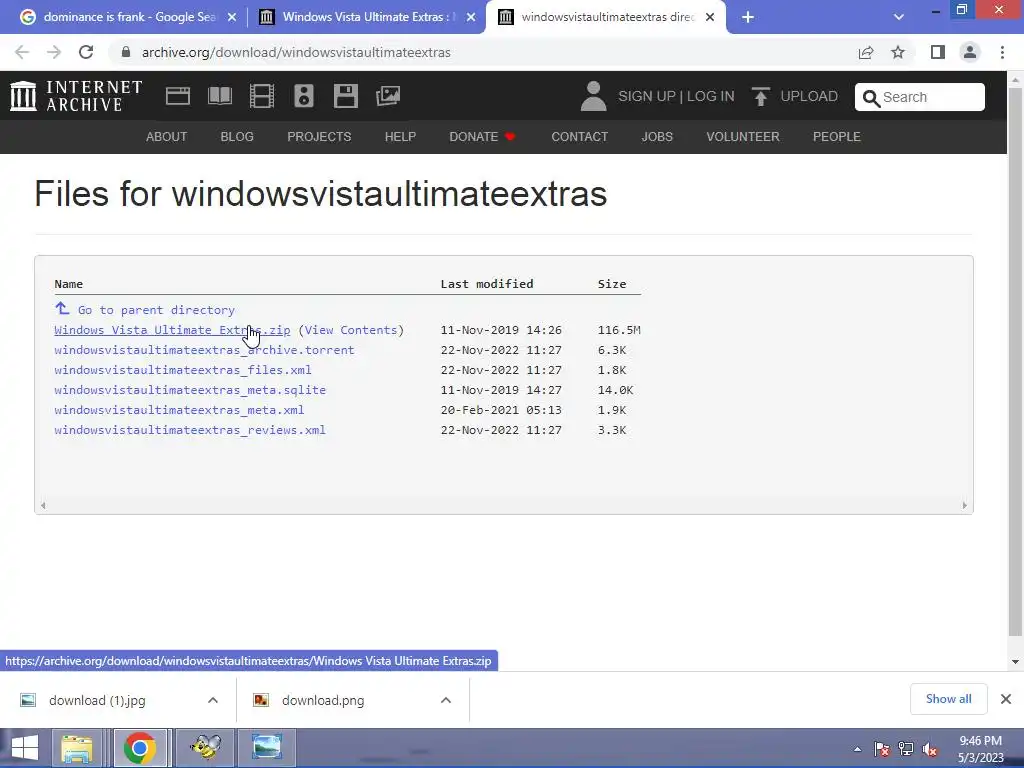Open windowsvistaultimateextras_files.xml
The image size is (1024, 768).
click(183, 370)
